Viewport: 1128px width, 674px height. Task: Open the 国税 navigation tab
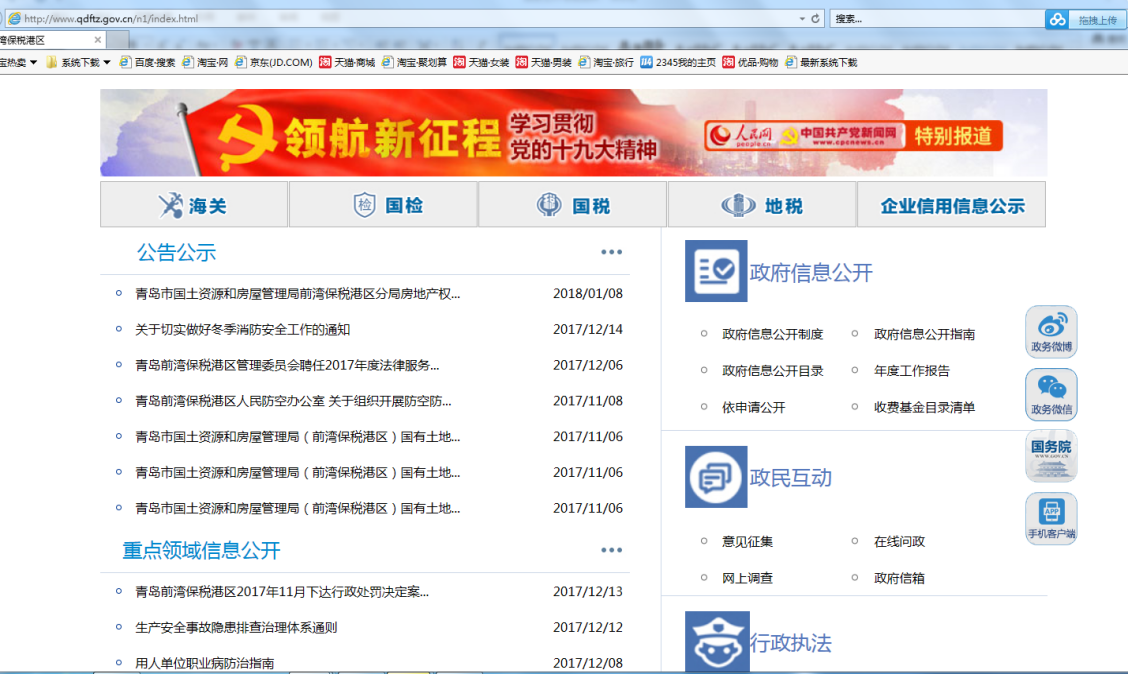coord(572,205)
